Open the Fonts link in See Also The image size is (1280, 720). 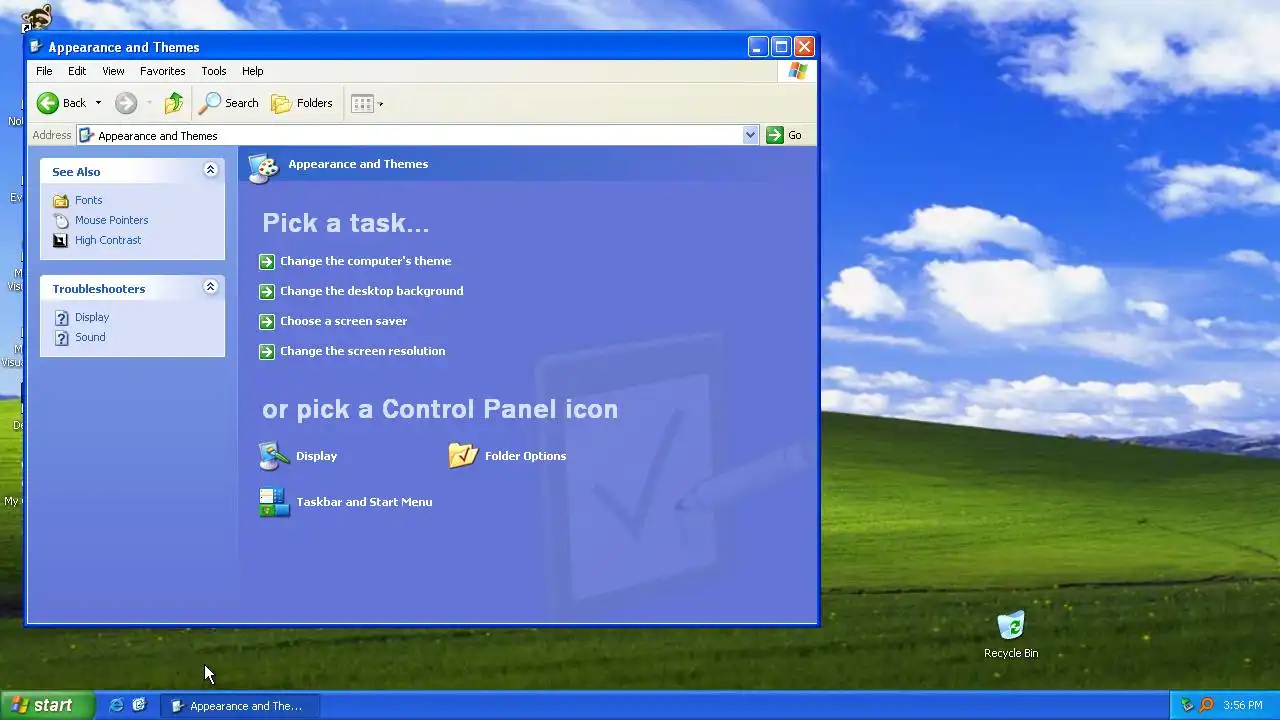(88, 200)
